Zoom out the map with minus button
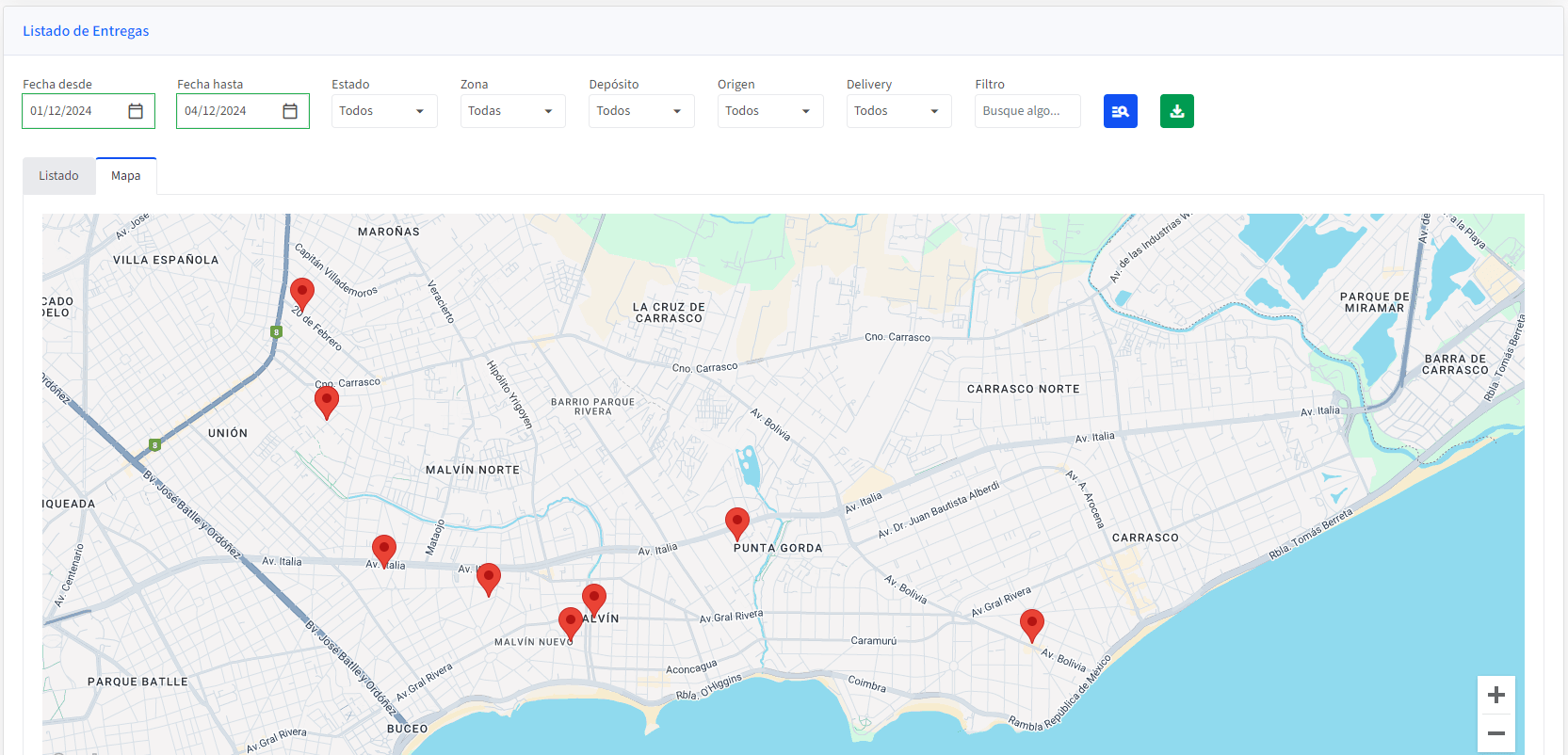Viewport: 1568px width, 755px height. point(1495,733)
